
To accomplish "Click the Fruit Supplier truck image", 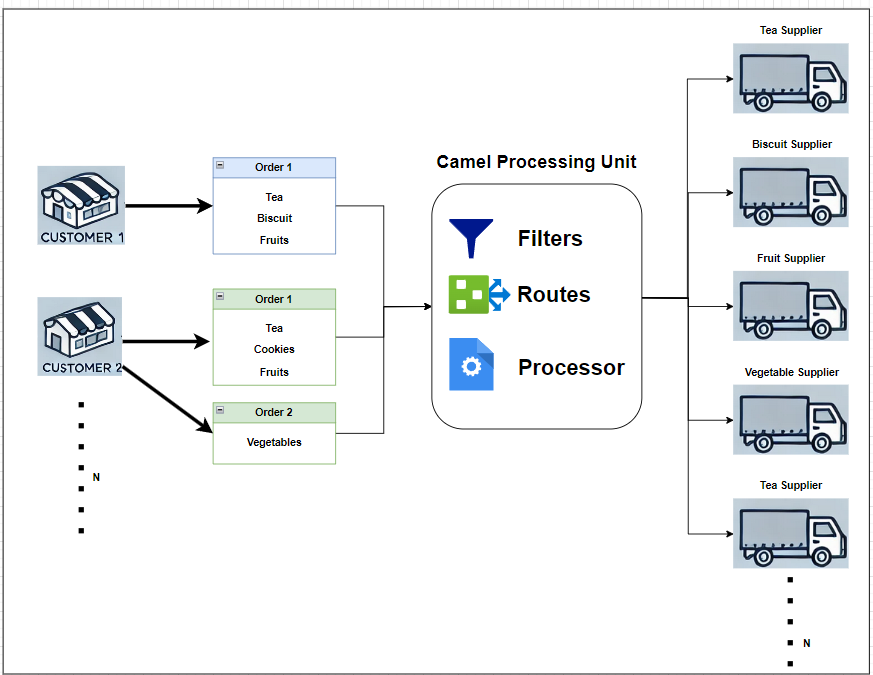I will pos(791,306).
